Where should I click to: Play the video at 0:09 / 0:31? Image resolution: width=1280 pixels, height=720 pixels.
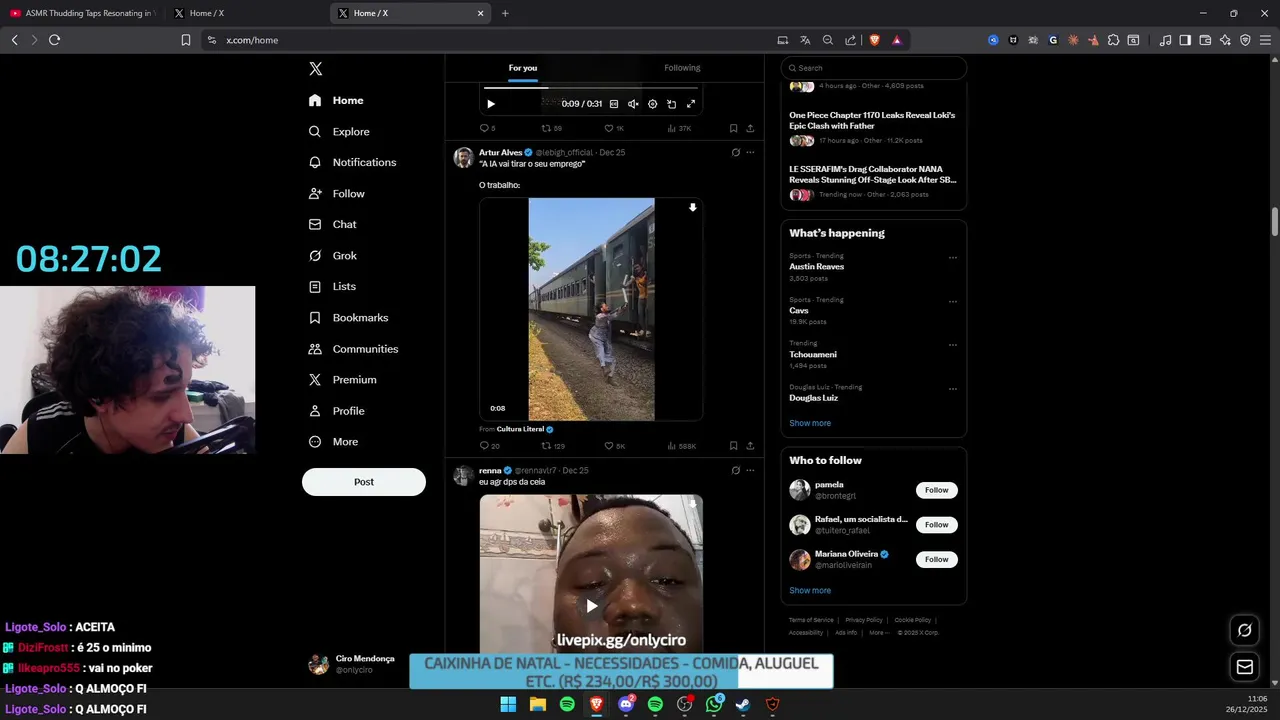490,104
